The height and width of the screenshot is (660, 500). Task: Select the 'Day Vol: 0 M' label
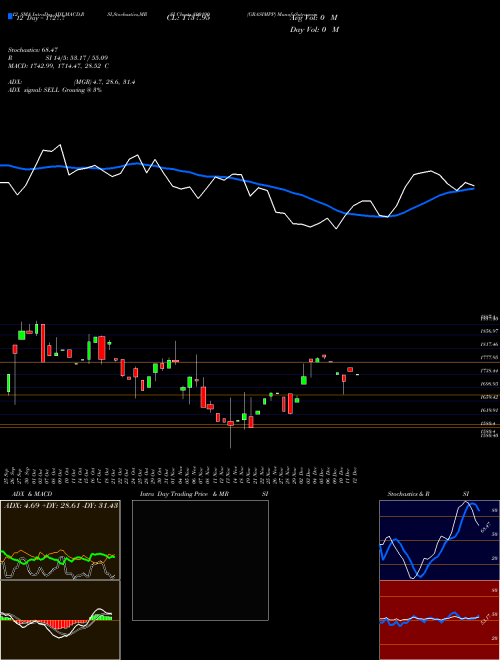314,30
